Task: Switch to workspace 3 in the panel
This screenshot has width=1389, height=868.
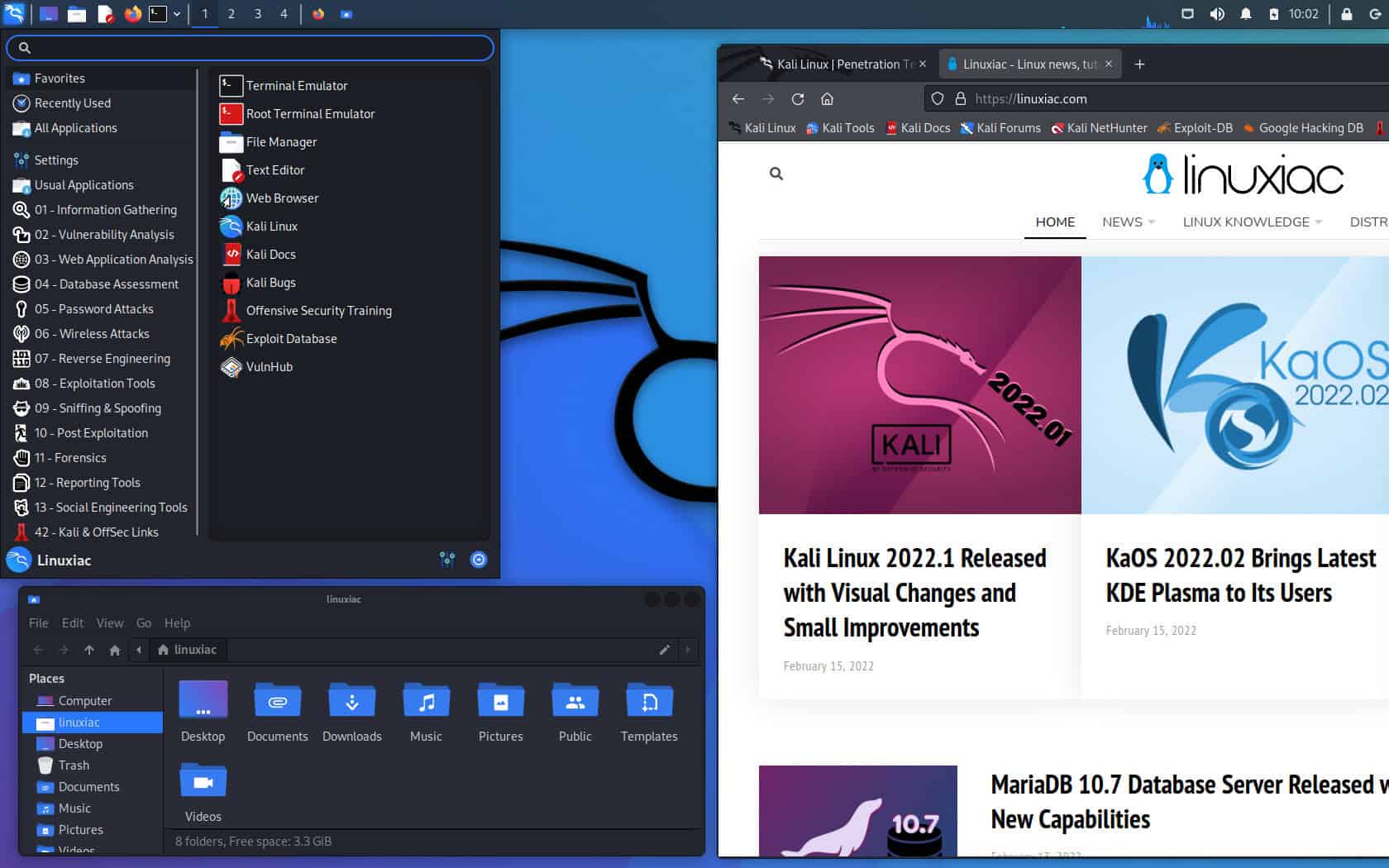Action: point(257,13)
